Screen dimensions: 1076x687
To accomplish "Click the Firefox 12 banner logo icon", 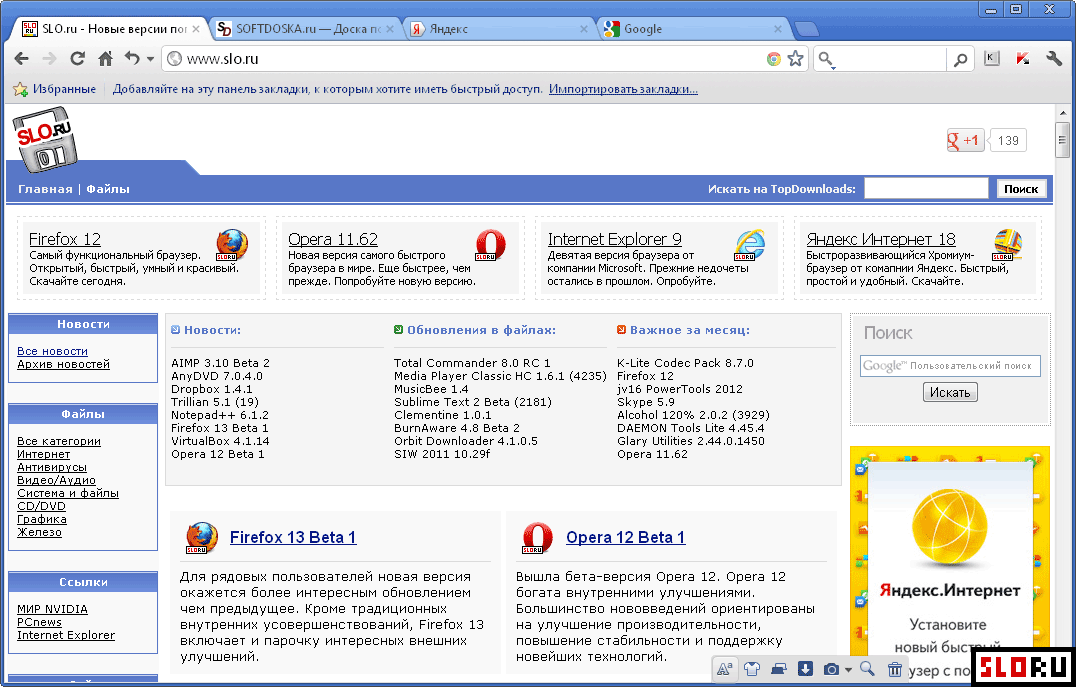I will pyautogui.click(x=233, y=245).
